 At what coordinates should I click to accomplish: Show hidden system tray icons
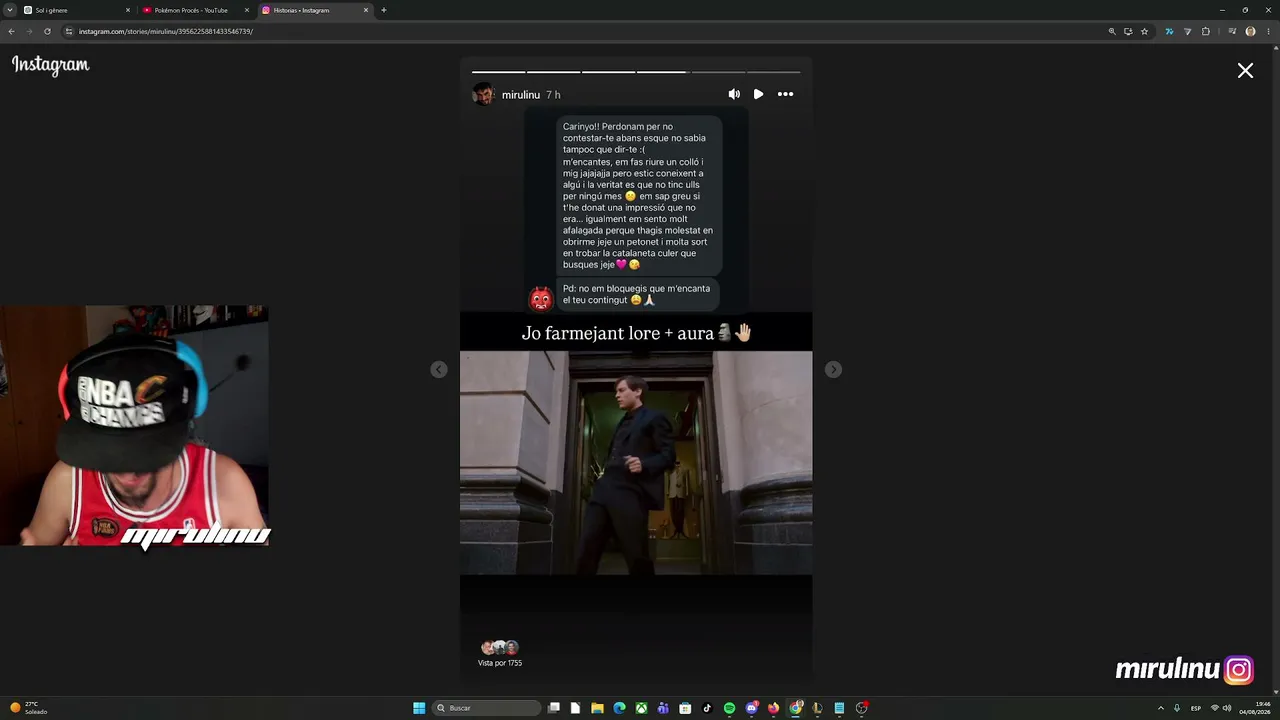[1161, 708]
